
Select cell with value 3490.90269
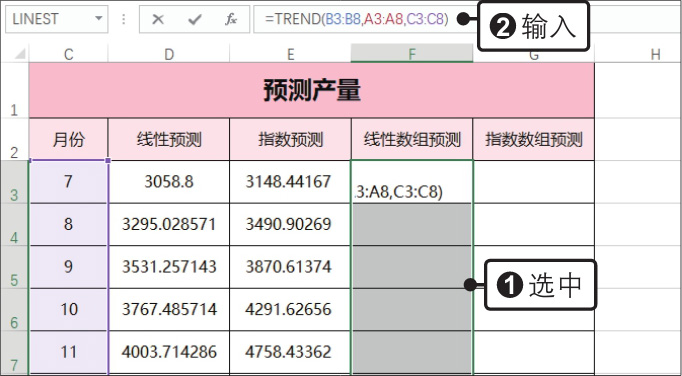290,225
